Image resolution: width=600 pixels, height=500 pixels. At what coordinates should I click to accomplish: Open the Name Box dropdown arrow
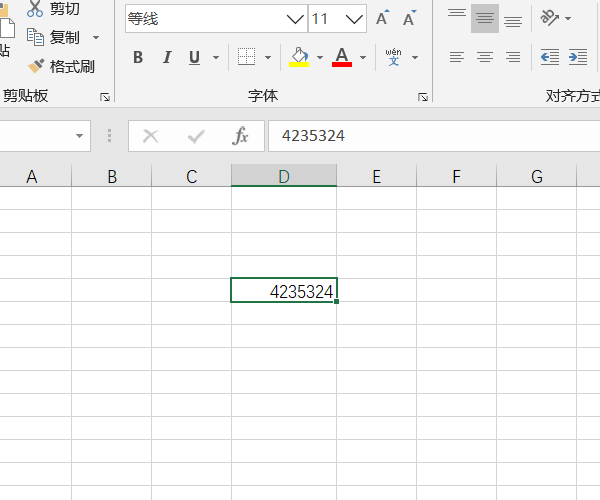pyautogui.click(x=79, y=136)
